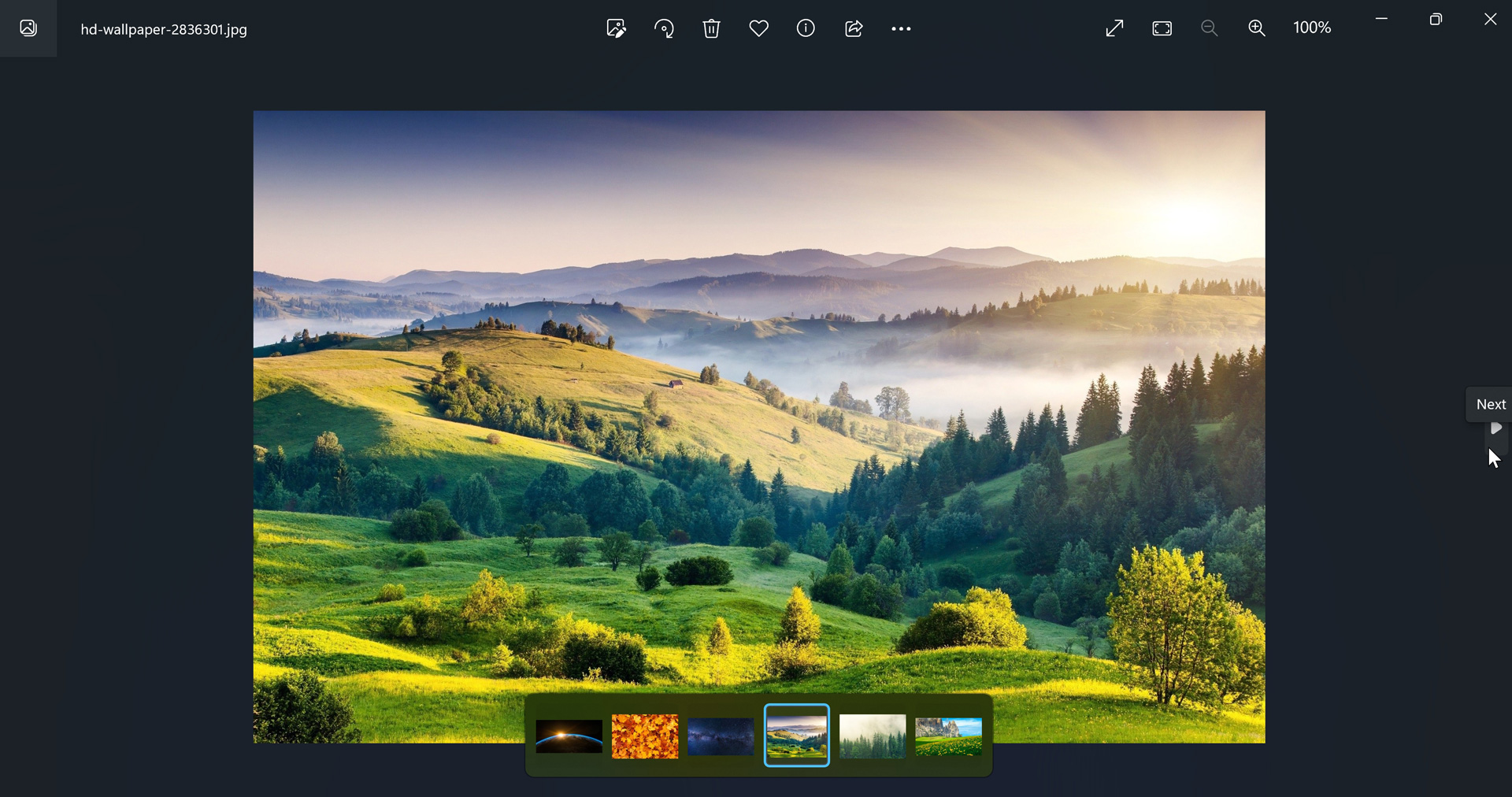Toggle favorite with the heart icon
This screenshot has height=797, width=1512.
(x=759, y=28)
